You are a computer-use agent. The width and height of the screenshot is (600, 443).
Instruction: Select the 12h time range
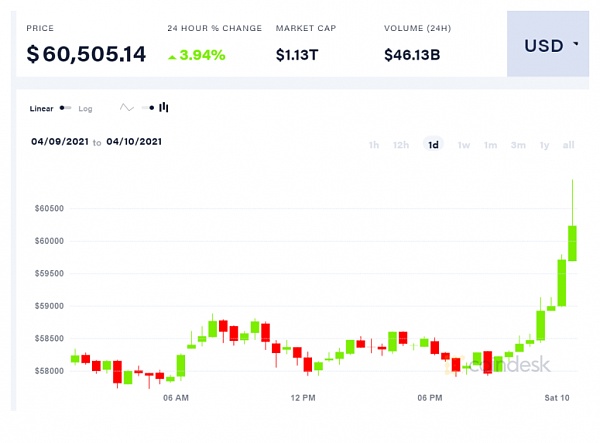pyautogui.click(x=401, y=145)
